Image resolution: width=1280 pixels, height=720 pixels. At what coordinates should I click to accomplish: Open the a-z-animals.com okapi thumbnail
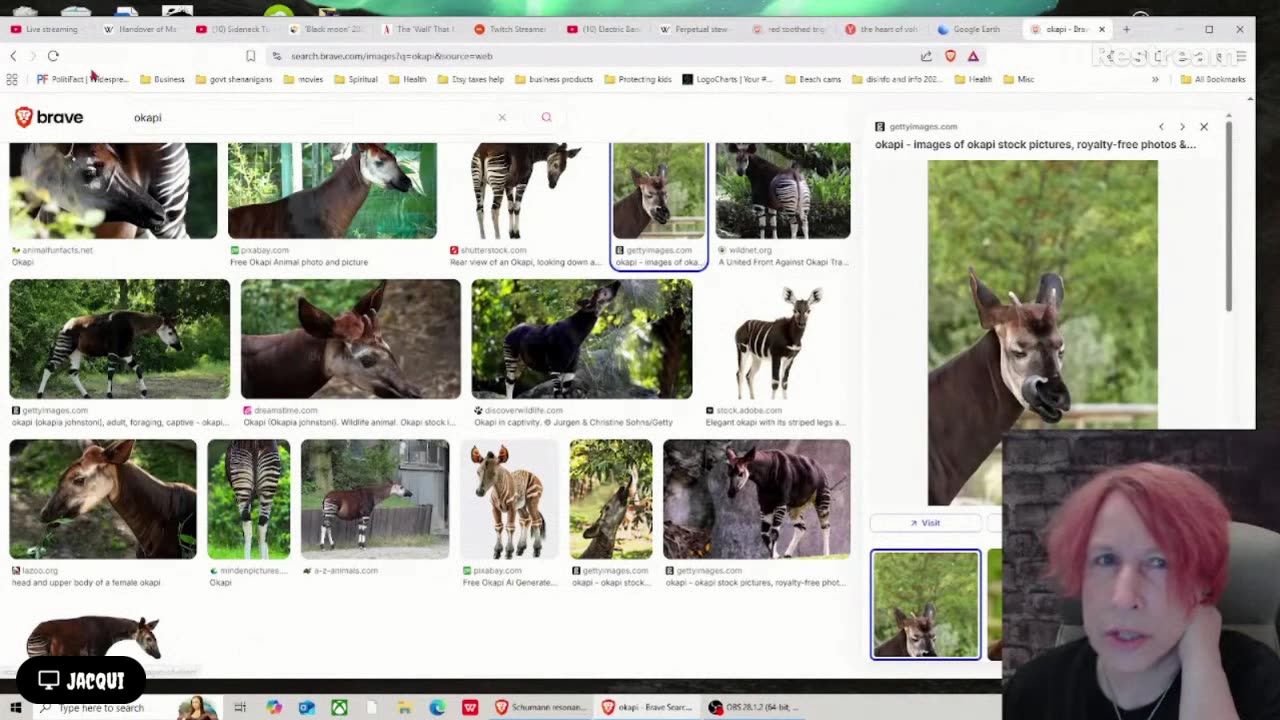pyautogui.click(x=375, y=499)
